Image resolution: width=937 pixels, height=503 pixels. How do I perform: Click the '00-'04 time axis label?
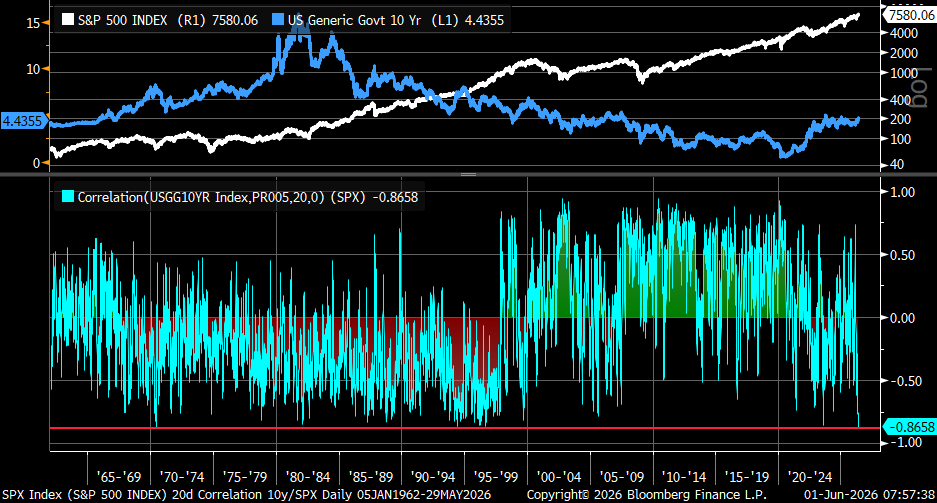click(559, 477)
